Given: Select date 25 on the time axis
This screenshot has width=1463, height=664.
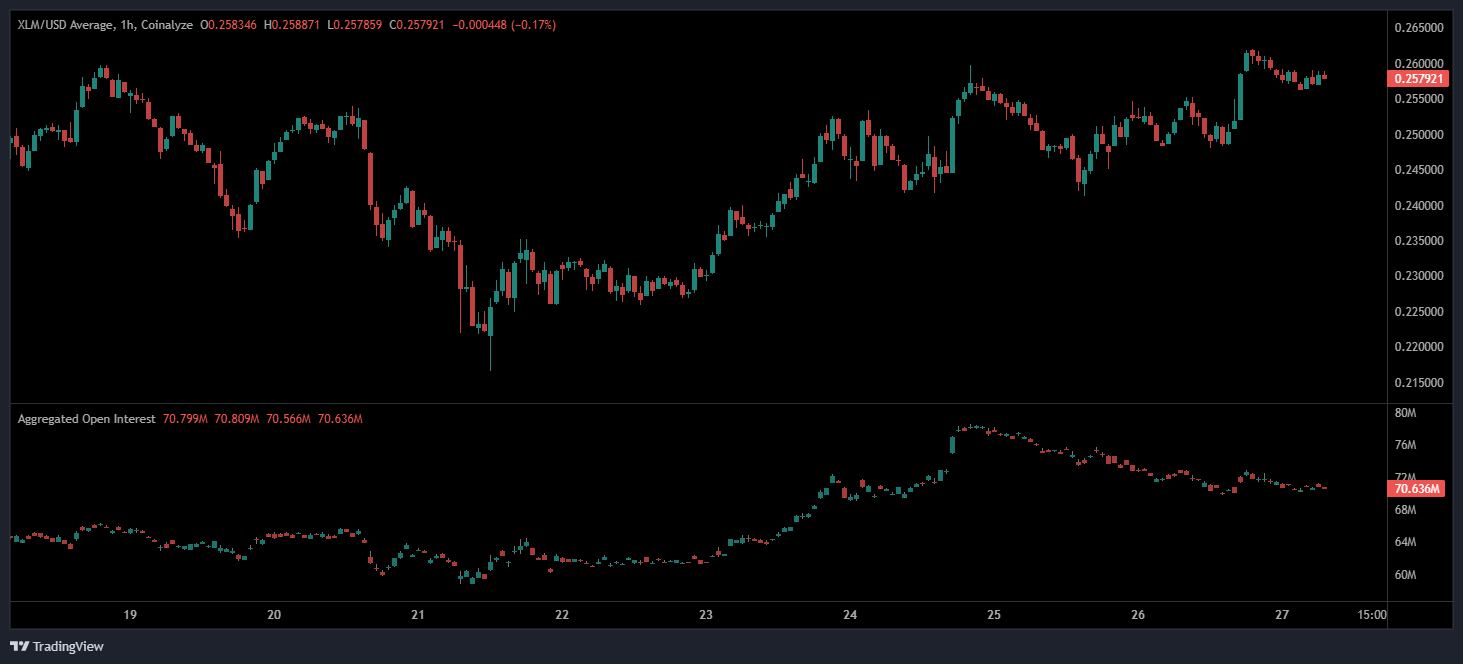Looking at the screenshot, I should (x=994, y=615).
